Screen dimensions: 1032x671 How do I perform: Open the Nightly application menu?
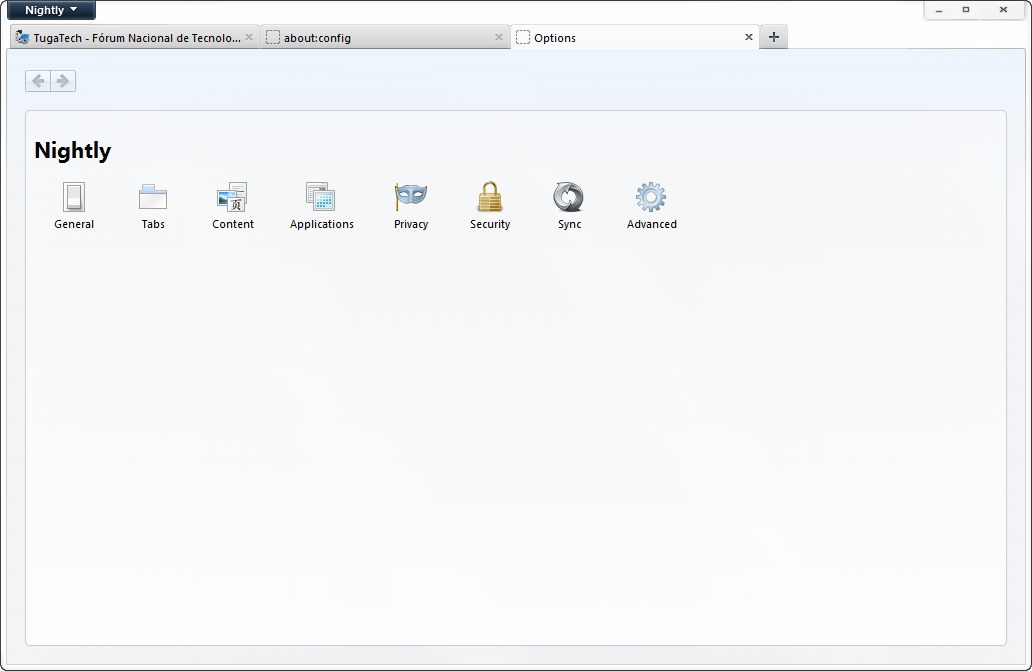(50, 9)
